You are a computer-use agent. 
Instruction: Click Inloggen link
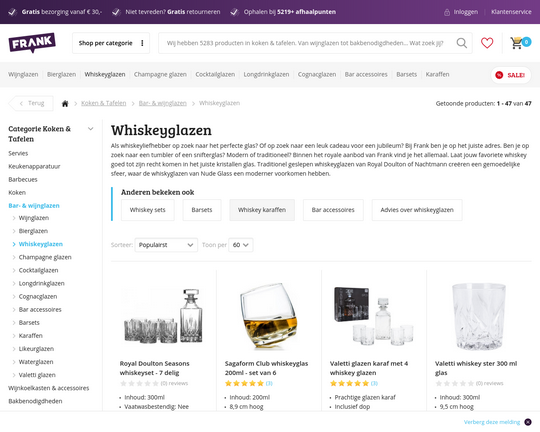coord(466,12)
